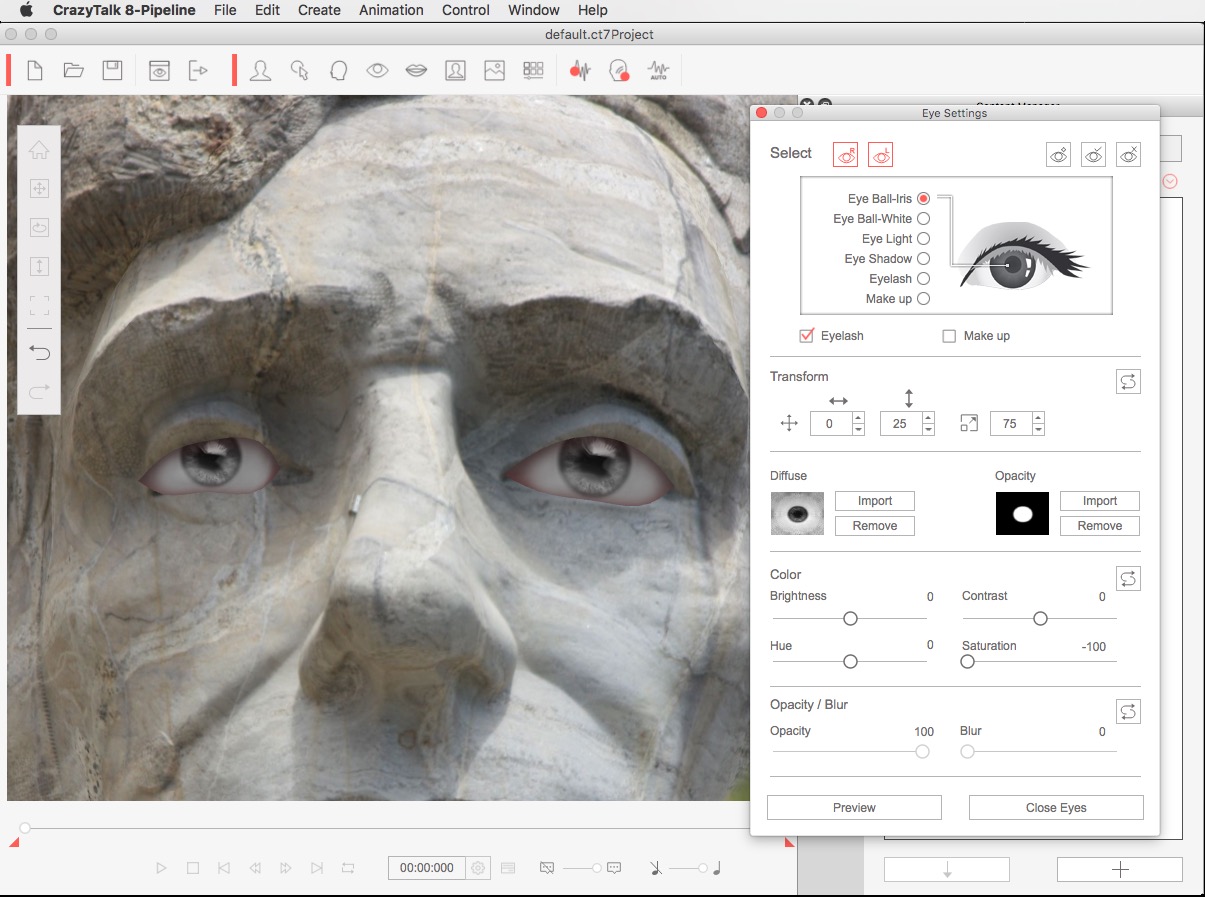
Task: Click the export arrow toolbar icon
Action: [x=198, y=70]
